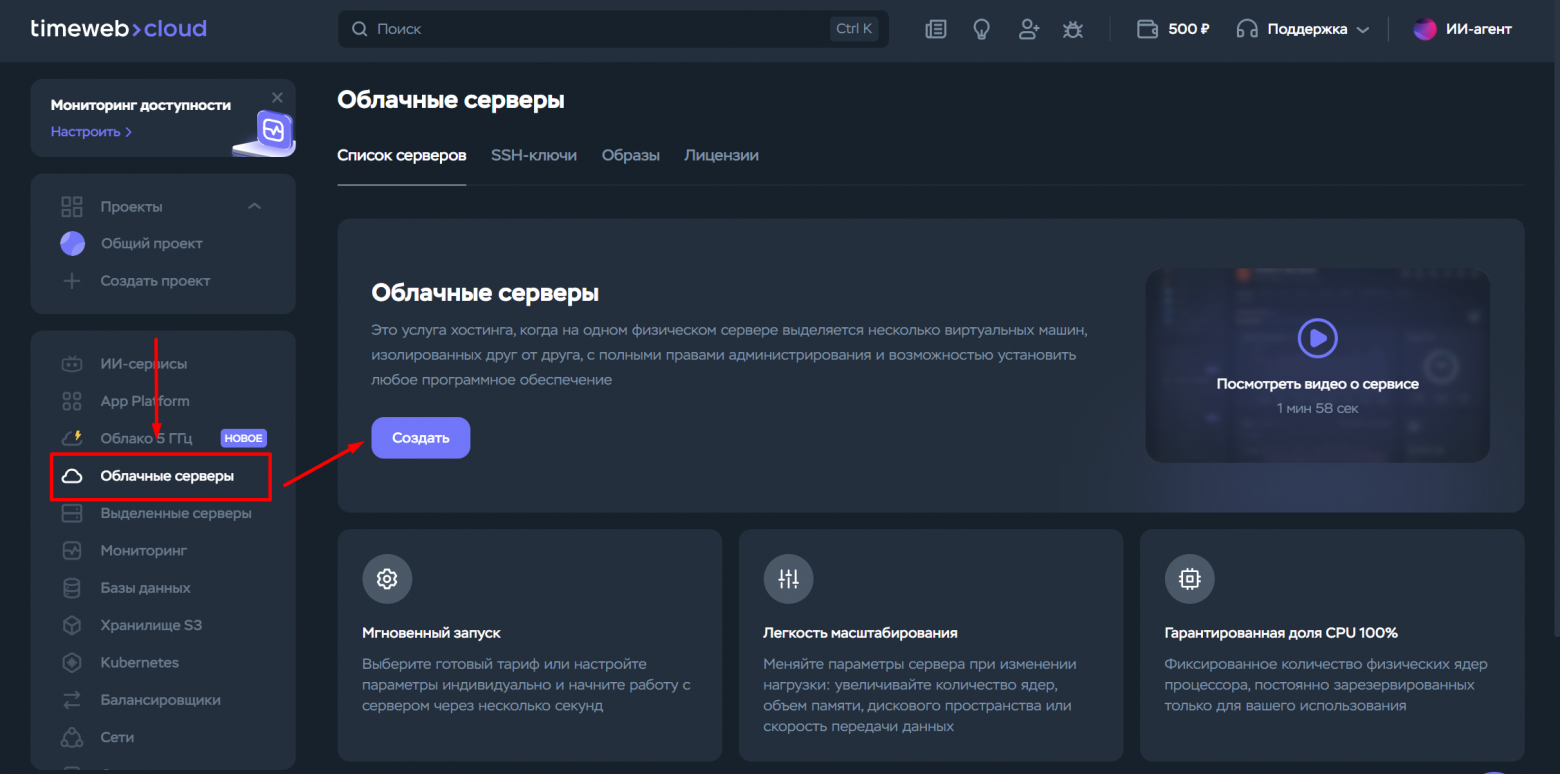Click the Посмотреть видео о сервисе text
This screenshot has height=774, width=1560.
(1317, 384)
